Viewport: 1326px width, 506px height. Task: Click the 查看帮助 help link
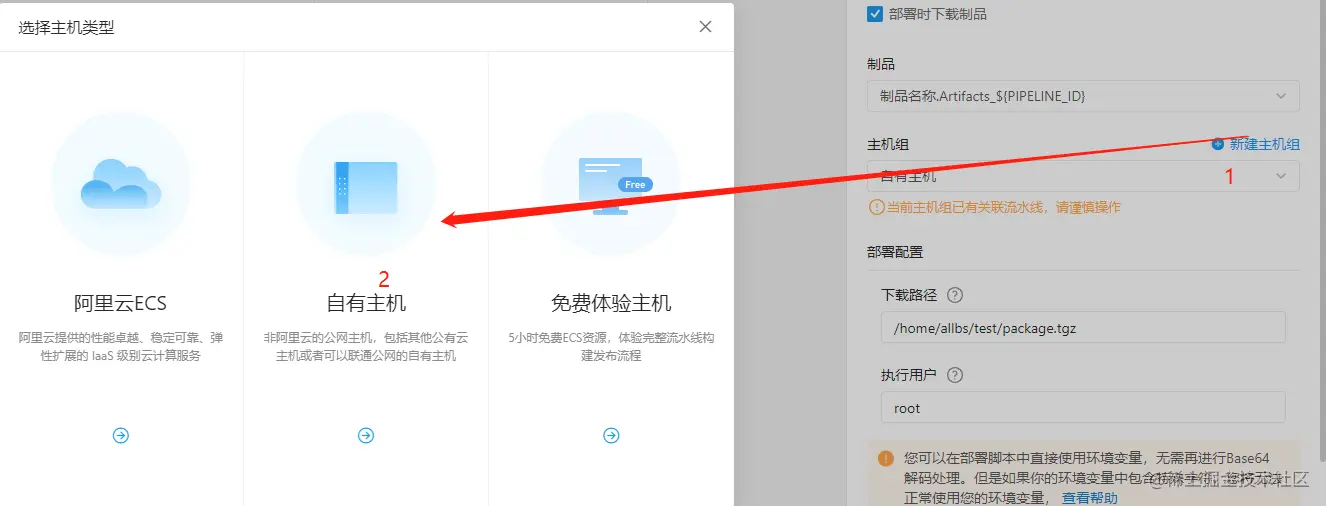pyautogui.click(x=1089, y=497)
